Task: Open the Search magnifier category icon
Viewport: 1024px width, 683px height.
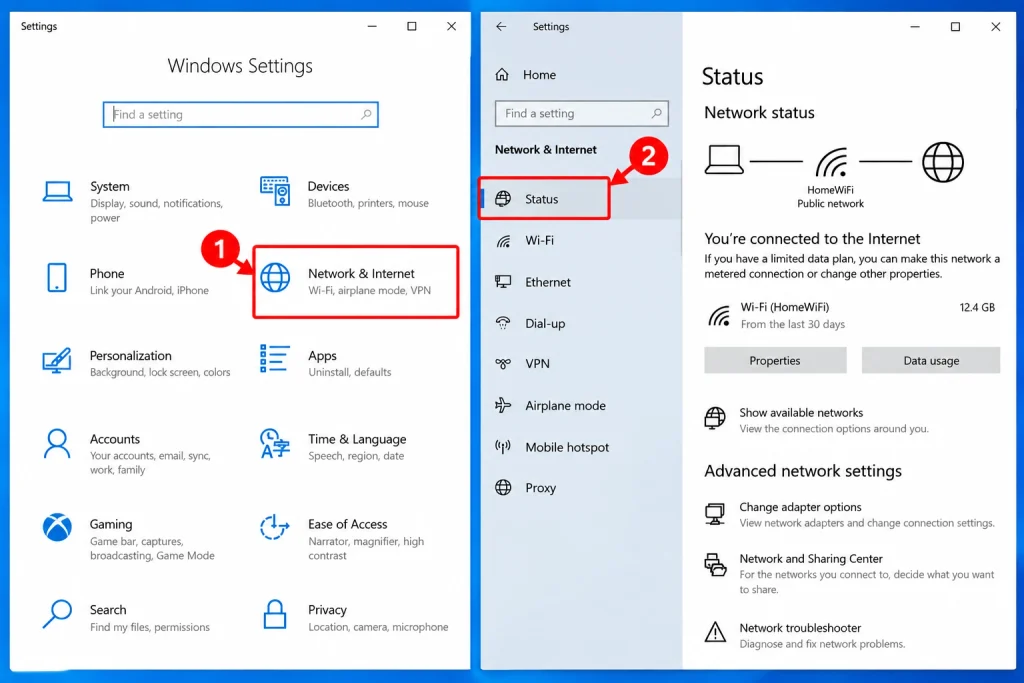Action: point(57,614)
